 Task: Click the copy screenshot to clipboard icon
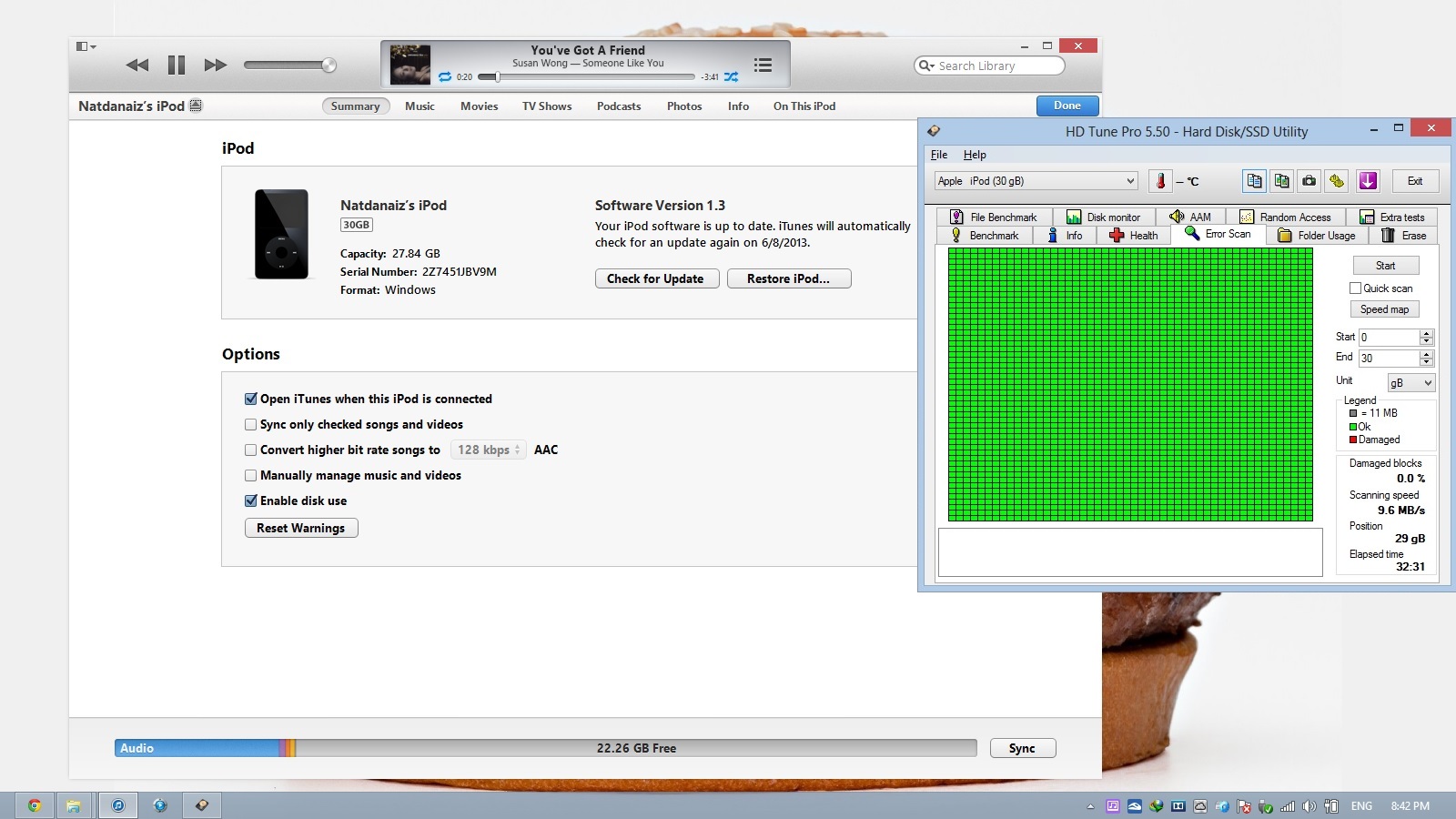1282,181
